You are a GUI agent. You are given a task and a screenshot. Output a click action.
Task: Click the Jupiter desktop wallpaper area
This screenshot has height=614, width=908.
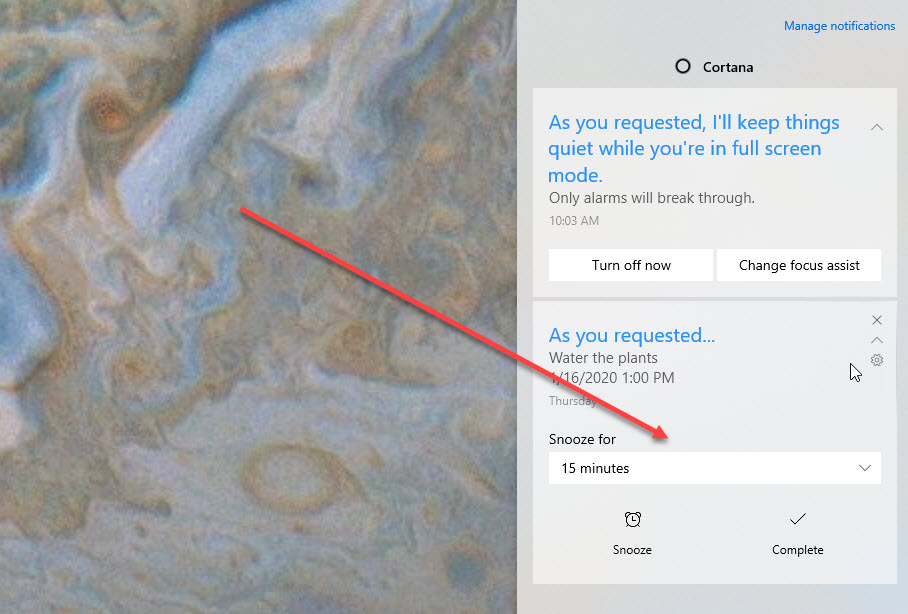[258, 307]
